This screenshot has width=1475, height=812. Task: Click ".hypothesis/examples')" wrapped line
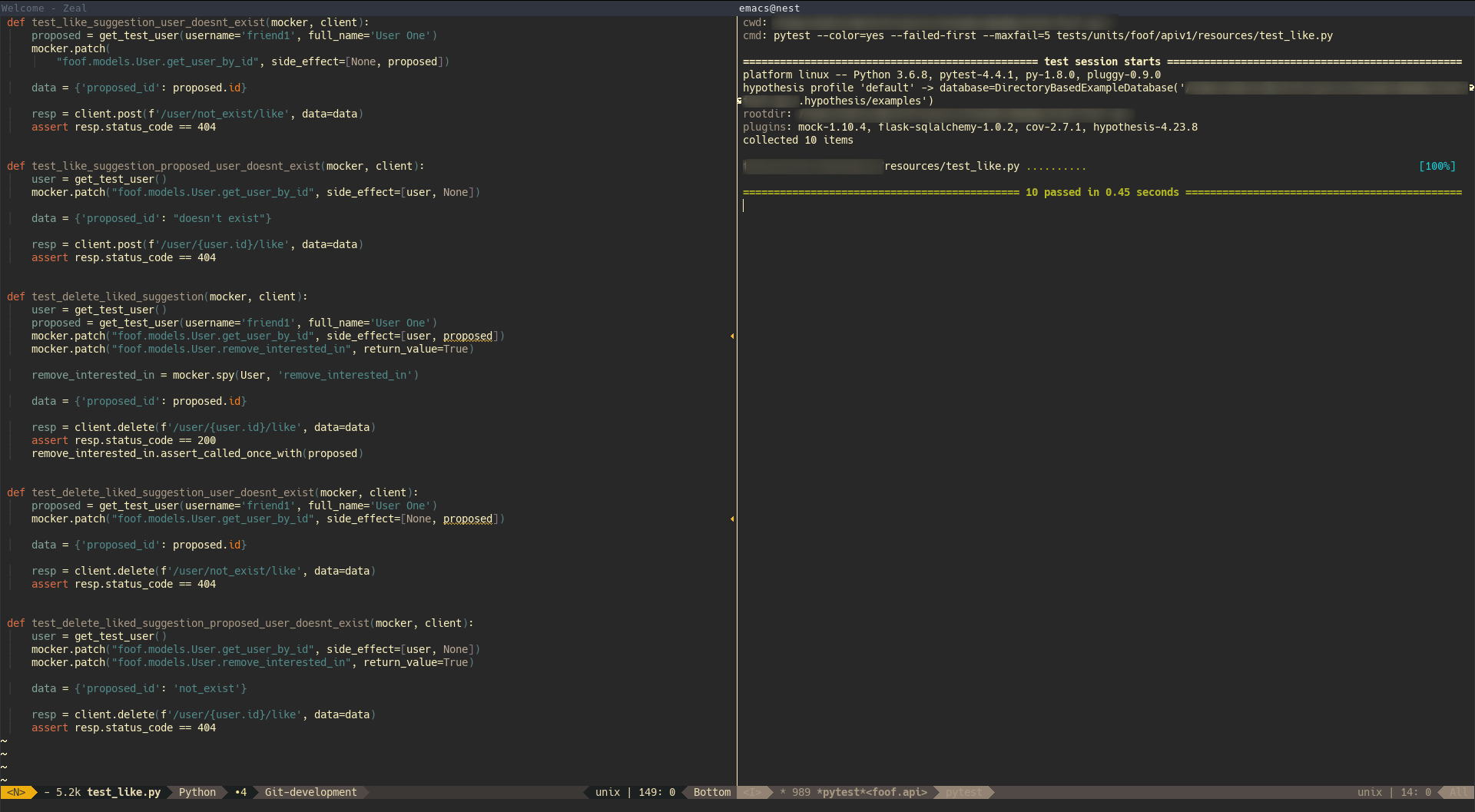click(x=866, y=101)
